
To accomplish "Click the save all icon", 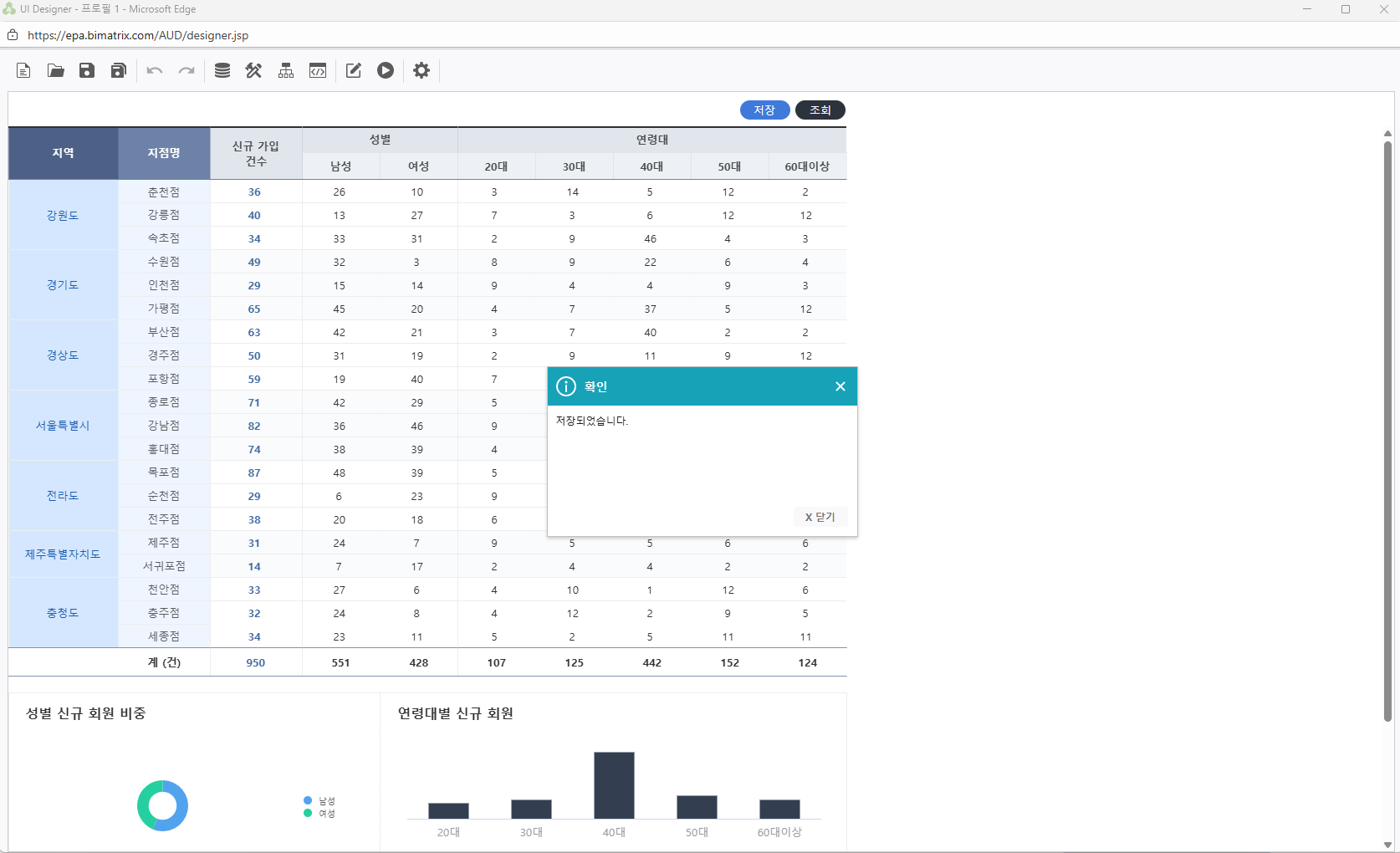I will click(x=119, y=71).
